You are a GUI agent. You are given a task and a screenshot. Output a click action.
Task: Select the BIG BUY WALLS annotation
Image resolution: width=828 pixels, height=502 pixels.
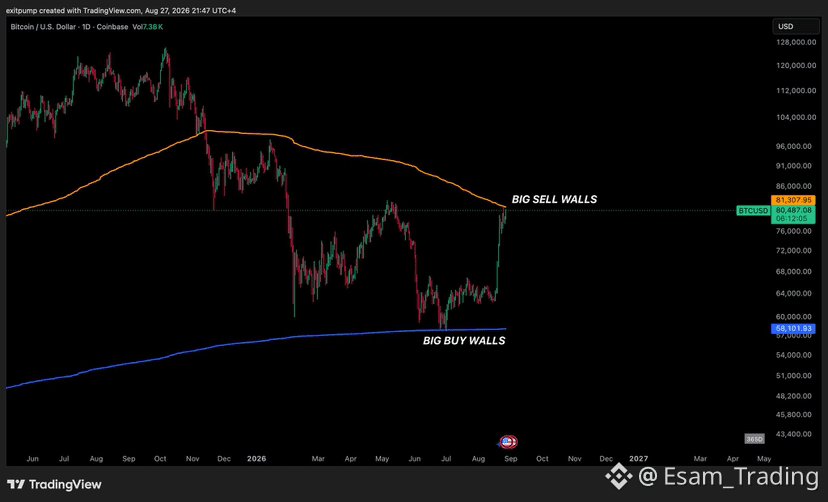click(x=464, y=340)
